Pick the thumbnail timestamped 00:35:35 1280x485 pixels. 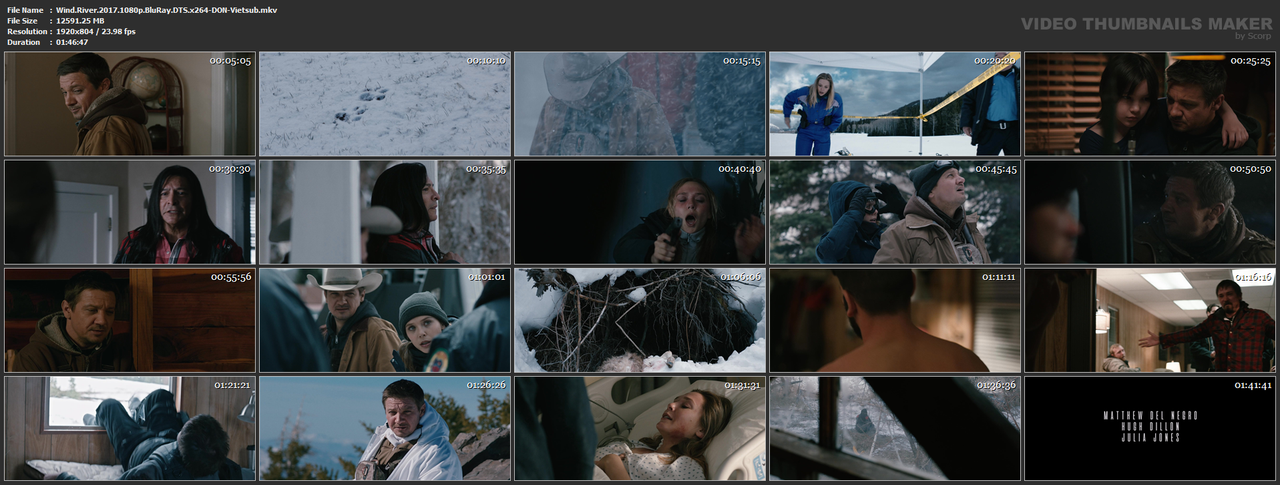click(x=385, y=212)
